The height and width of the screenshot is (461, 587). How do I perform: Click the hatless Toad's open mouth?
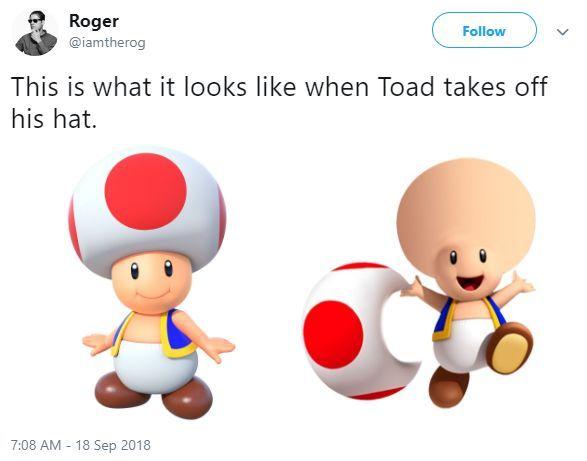pyautogui.click(x=469, y=283)
